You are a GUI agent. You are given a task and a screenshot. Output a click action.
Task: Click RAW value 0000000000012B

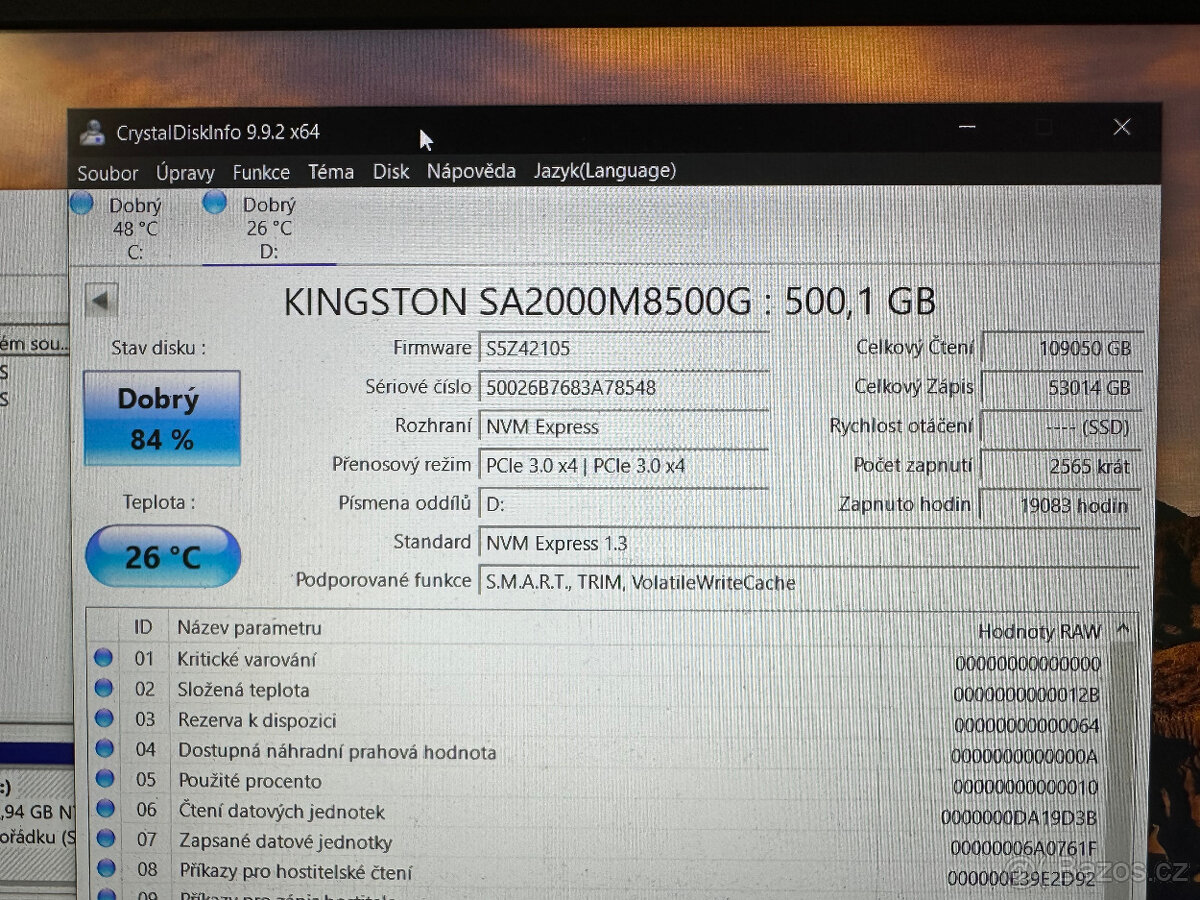pyautogui.click(x=1026, y=695)
